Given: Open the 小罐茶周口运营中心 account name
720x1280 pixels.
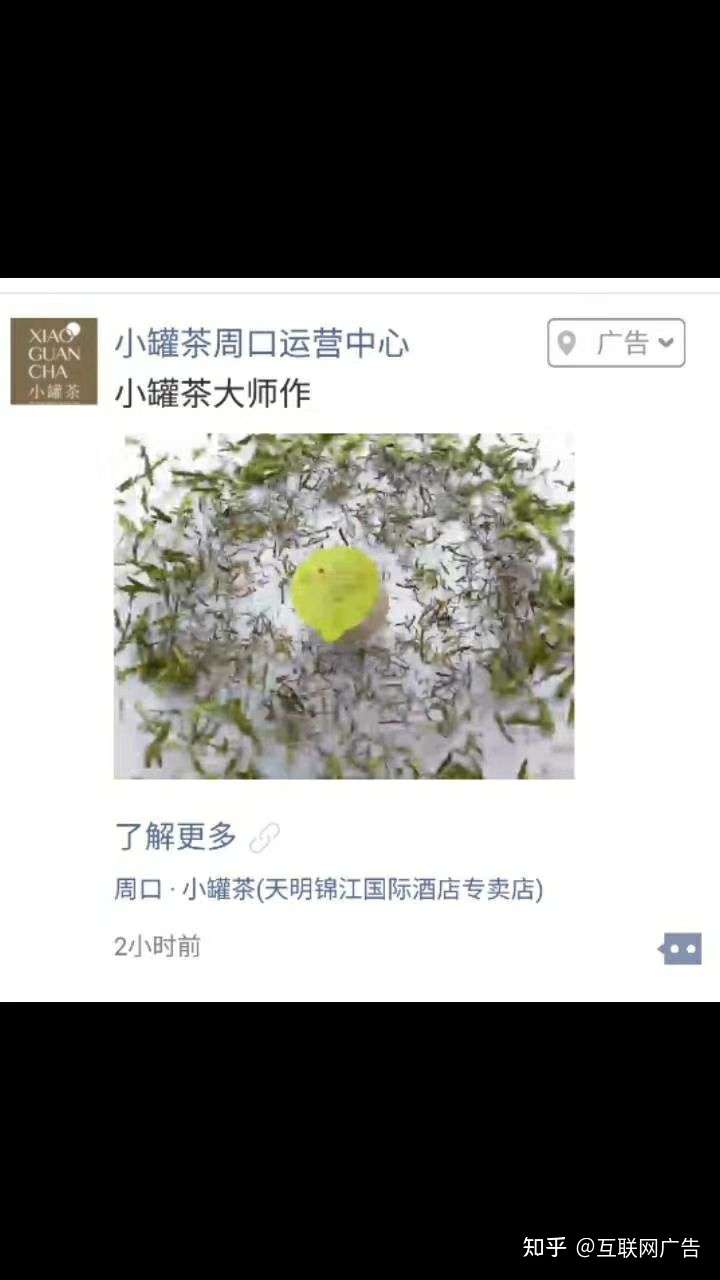Looking at the screenshot, I should coord(262,343).
